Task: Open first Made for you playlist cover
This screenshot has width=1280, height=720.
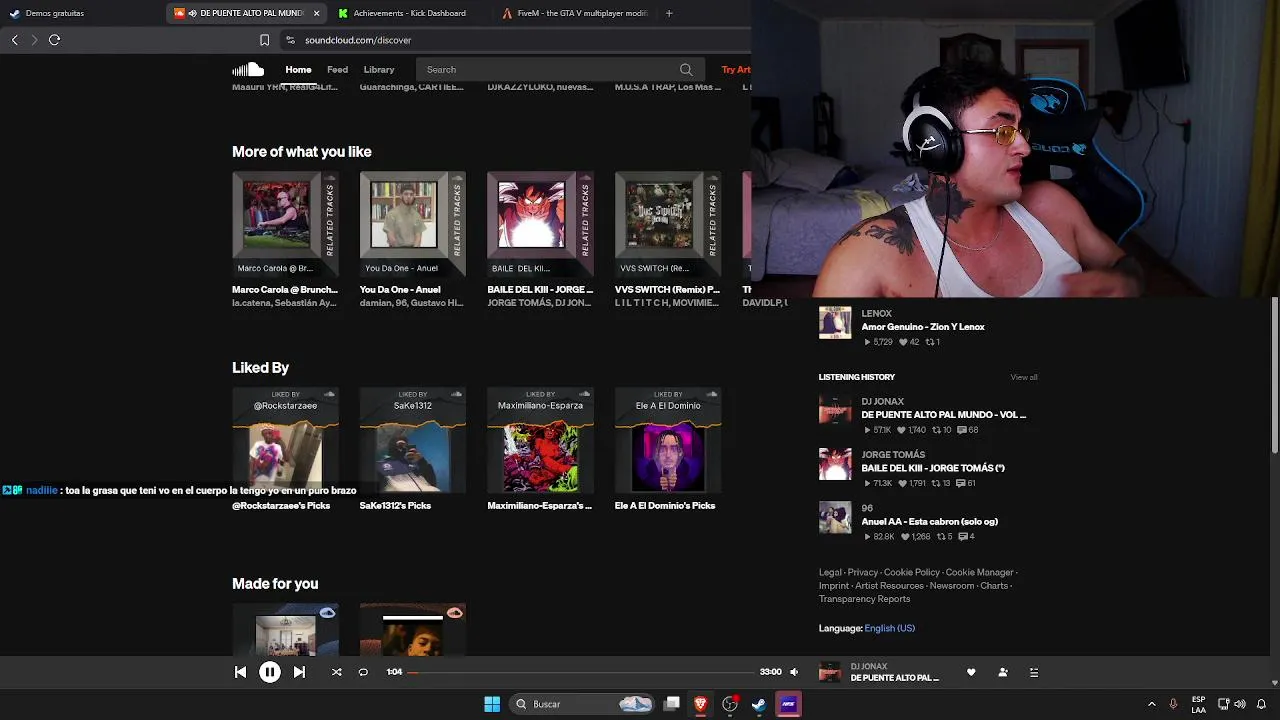Action: [x=285, y=630]
